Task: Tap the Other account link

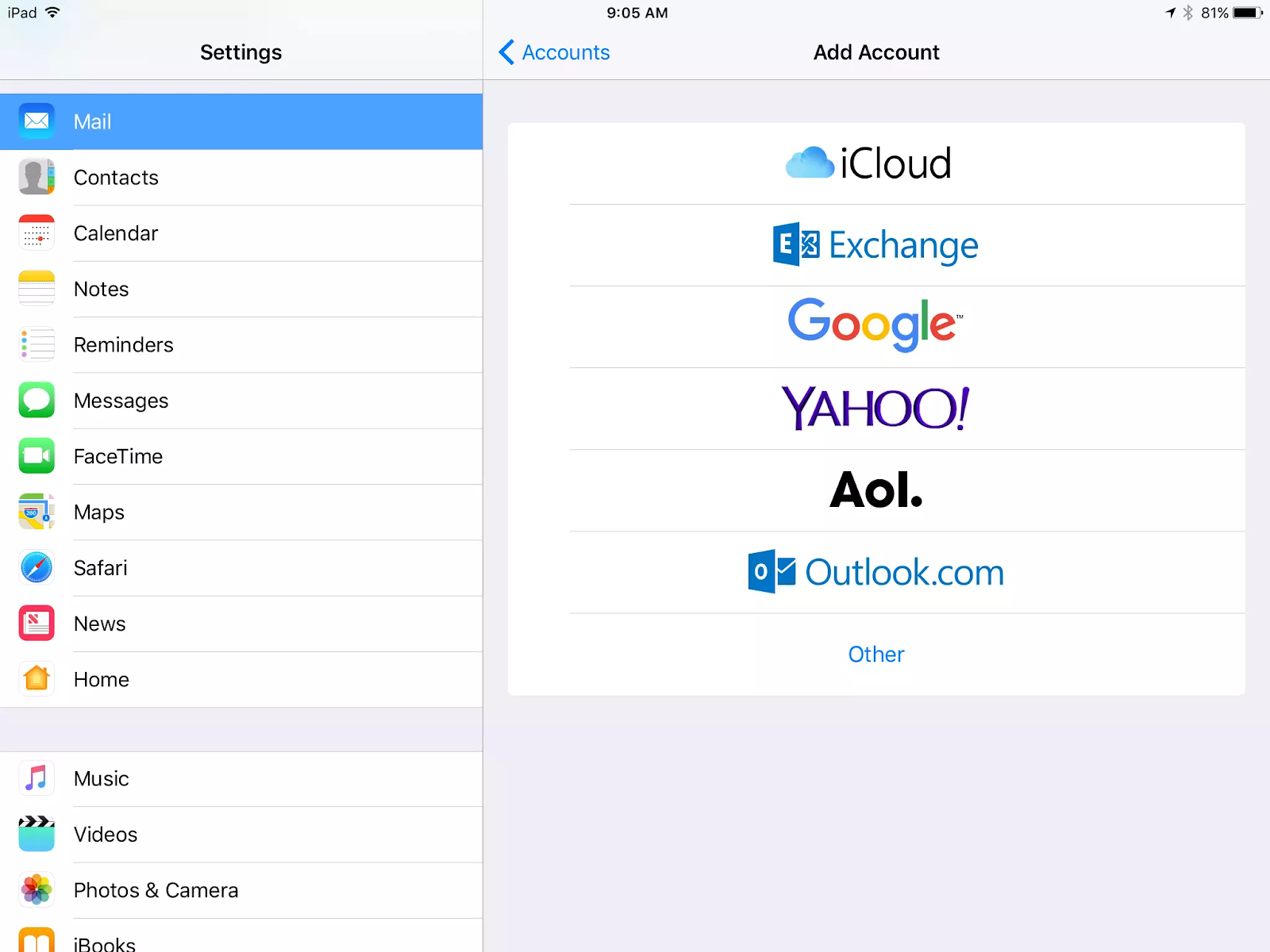Action: coord(876,654)
